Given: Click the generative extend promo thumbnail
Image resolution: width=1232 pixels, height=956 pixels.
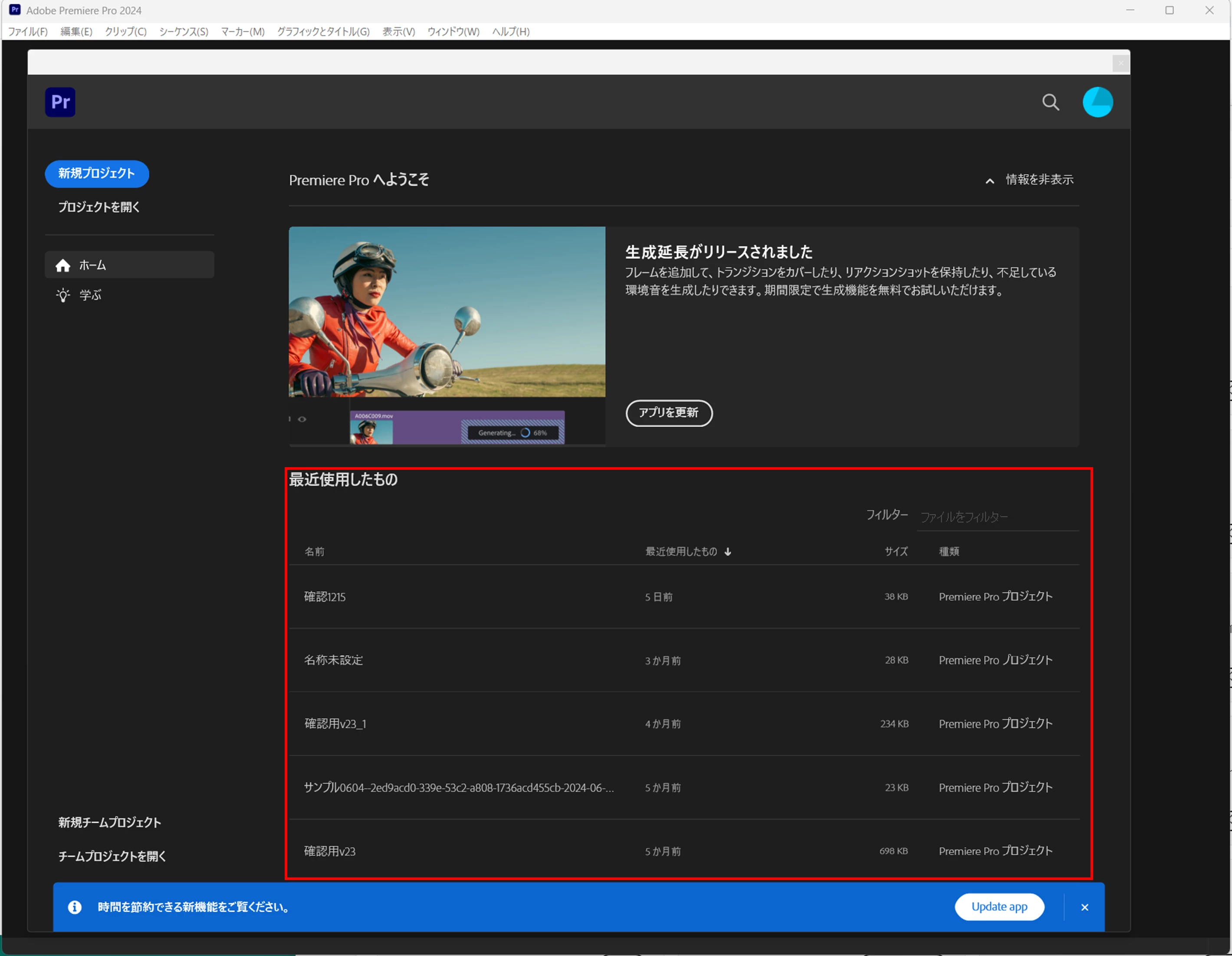Looking at the screenshot, I should coord(447,336).
